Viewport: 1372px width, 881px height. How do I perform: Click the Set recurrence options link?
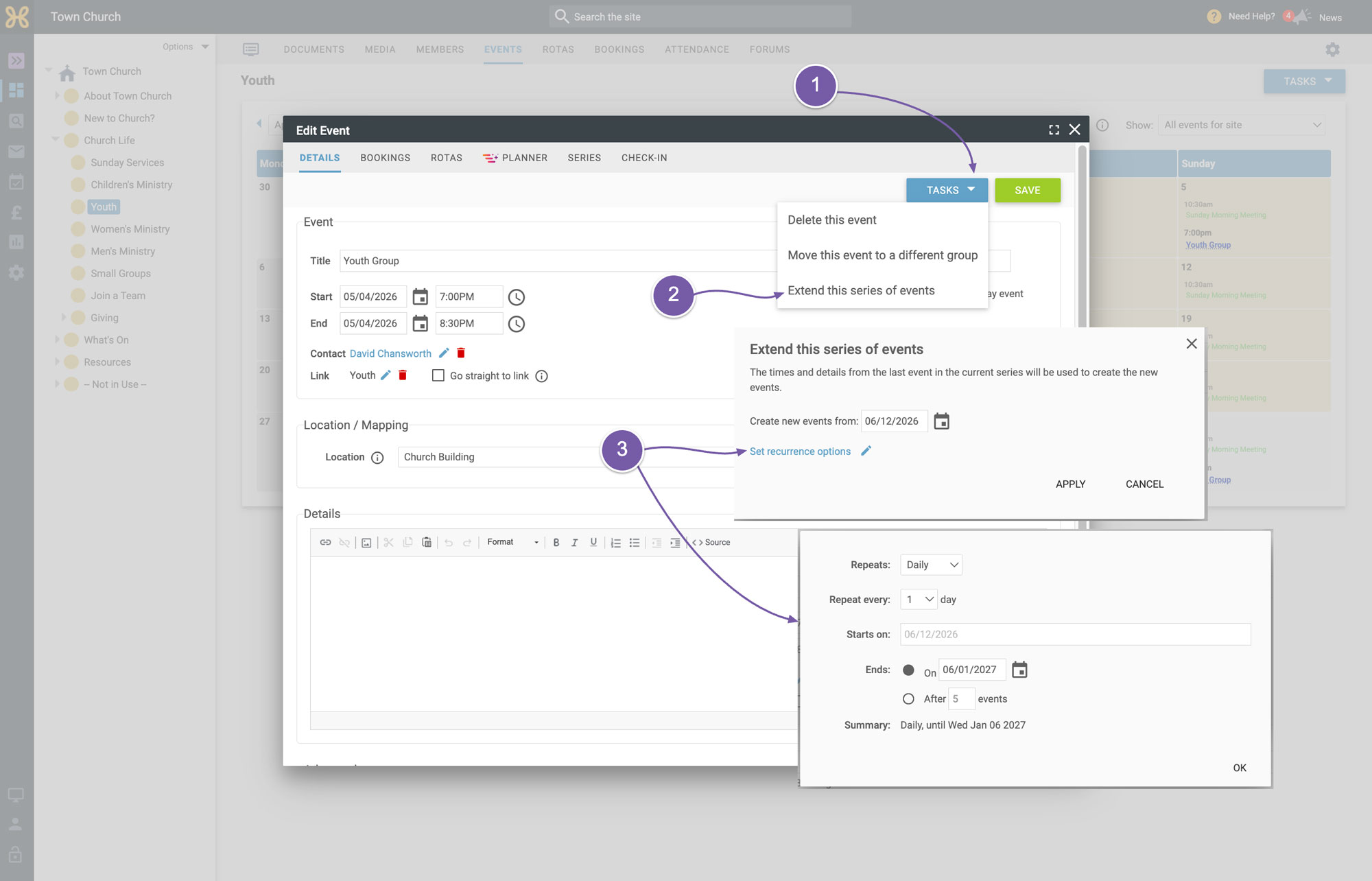800,451
